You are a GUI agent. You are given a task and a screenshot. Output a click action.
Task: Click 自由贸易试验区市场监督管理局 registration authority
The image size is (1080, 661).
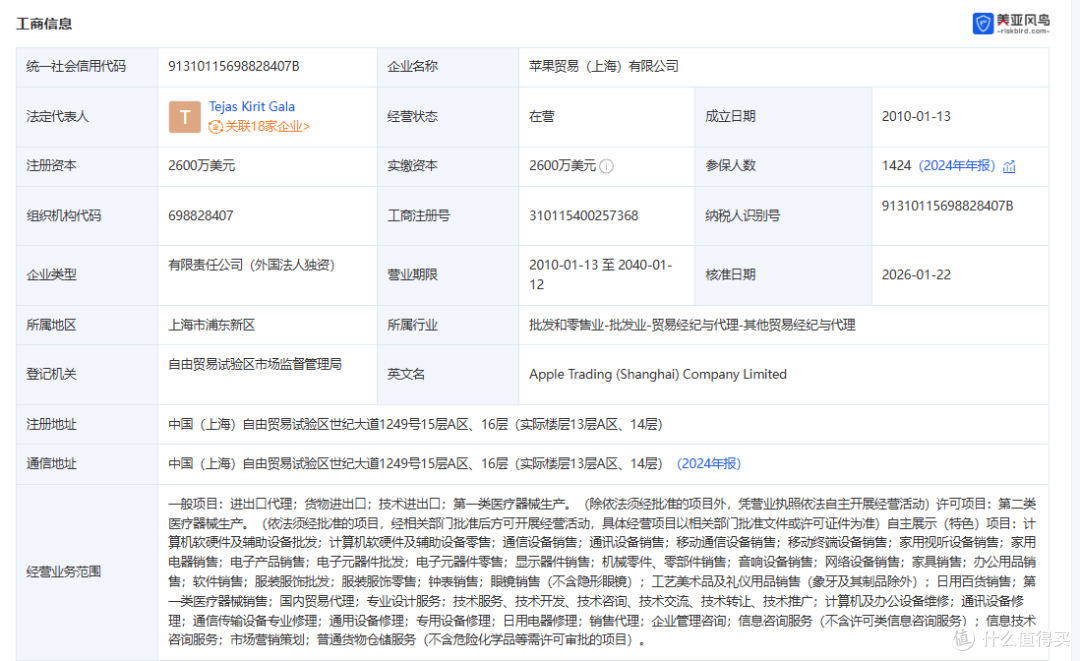point(255,364)
